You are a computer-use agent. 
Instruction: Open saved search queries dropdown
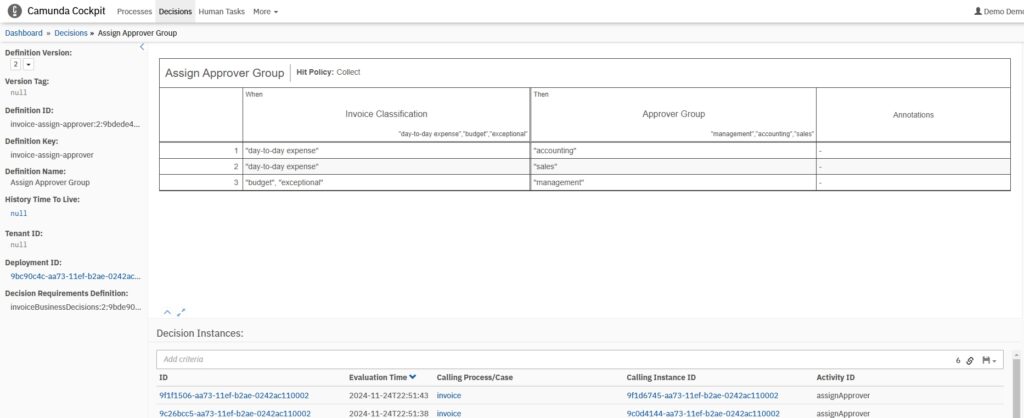tap(989, 361)
